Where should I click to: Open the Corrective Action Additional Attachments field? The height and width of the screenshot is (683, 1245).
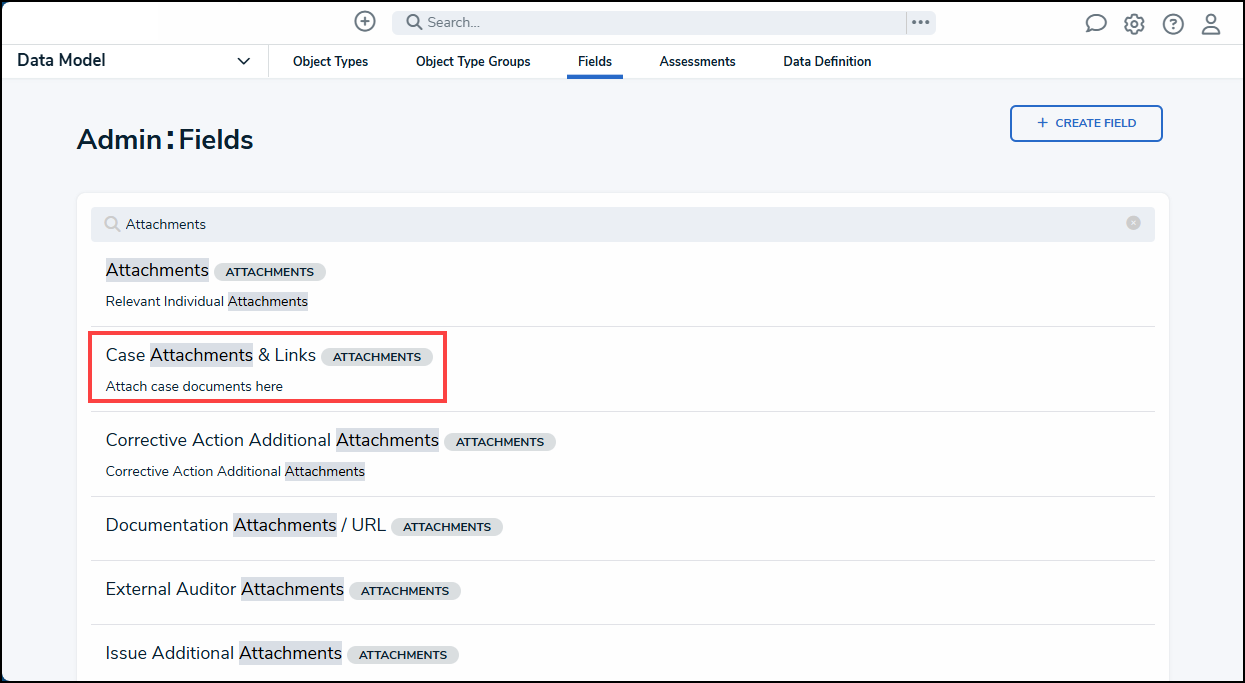(272, 441)
